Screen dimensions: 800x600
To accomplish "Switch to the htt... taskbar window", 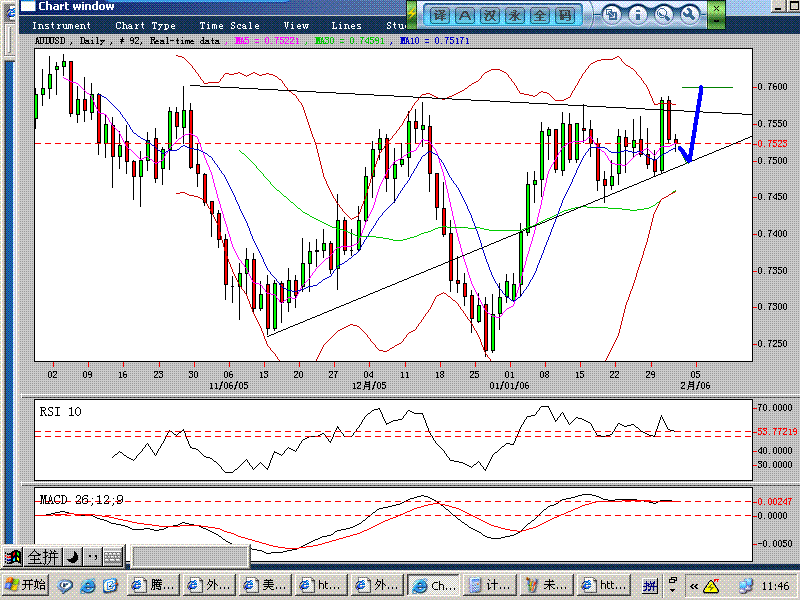I will (x=604, y=585).
